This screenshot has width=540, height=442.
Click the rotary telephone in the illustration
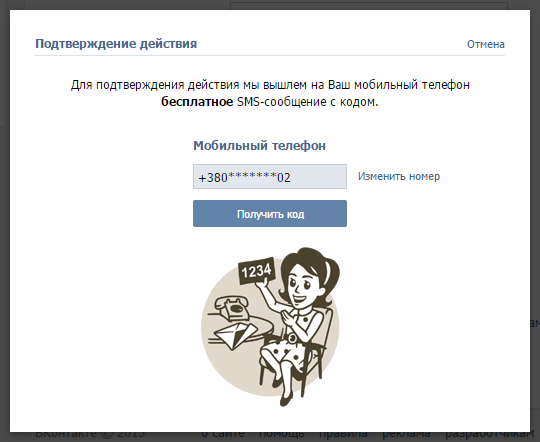[x=231, y=307]
